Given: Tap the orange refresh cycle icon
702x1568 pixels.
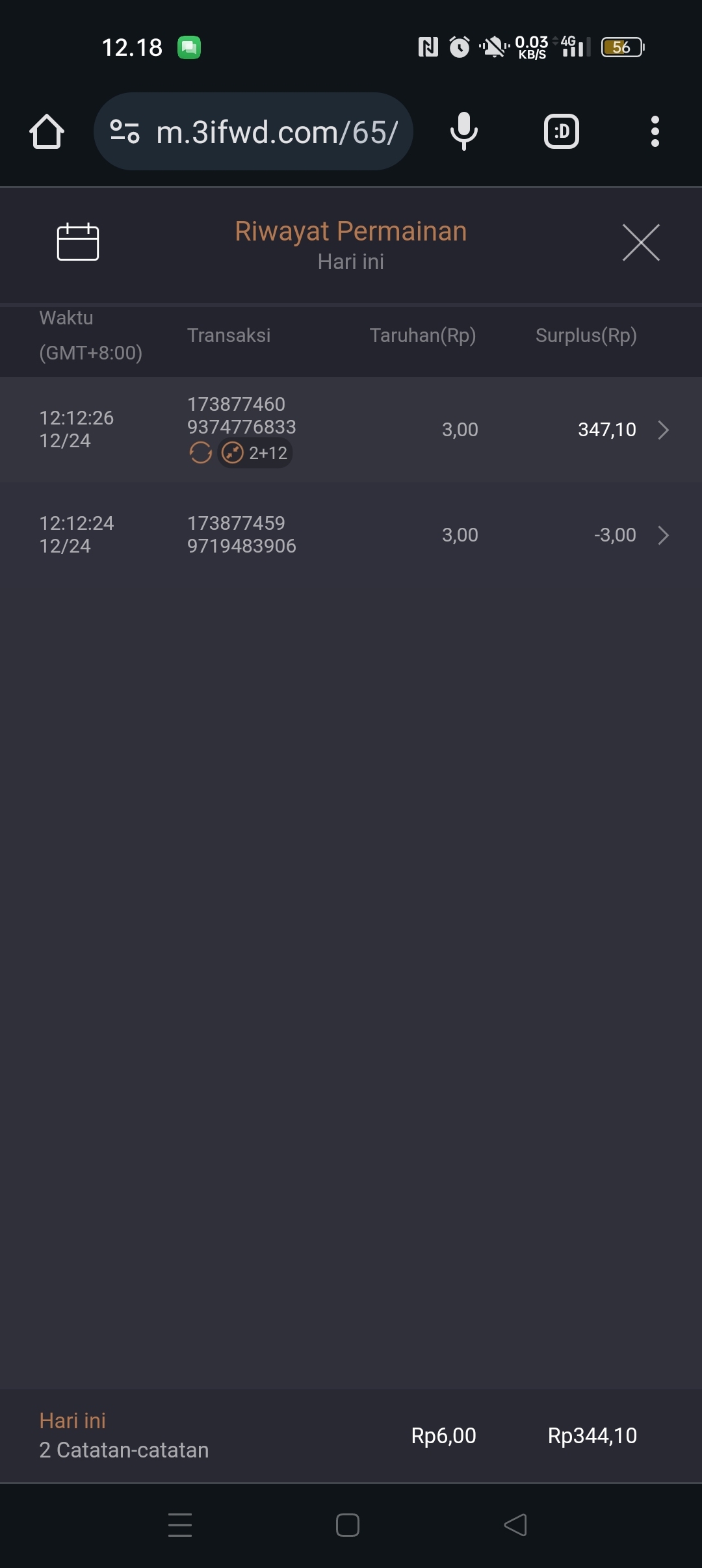Looking at the screenshot, I should point(200,452).
